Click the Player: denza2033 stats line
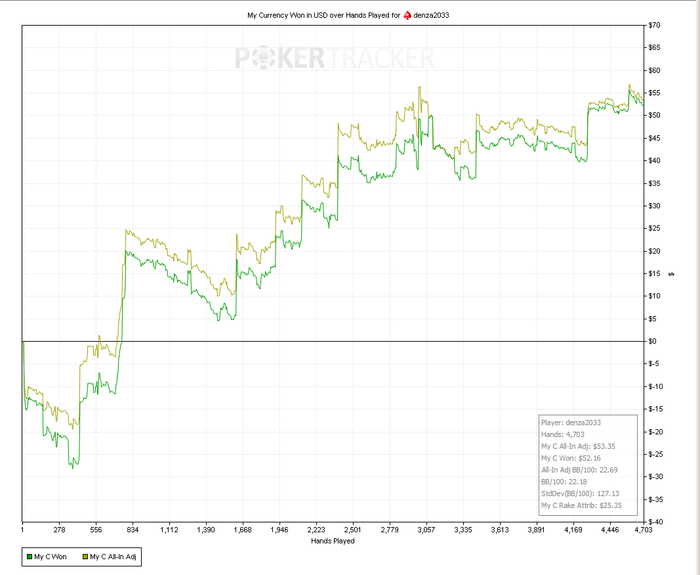The image size is (700, 575). [571, 422]
